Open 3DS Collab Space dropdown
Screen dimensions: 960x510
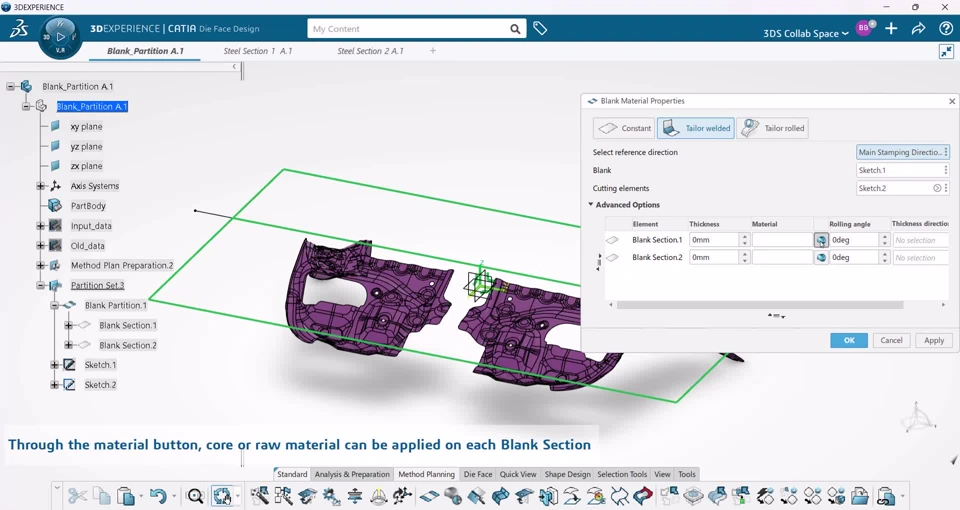pos(806,34)
